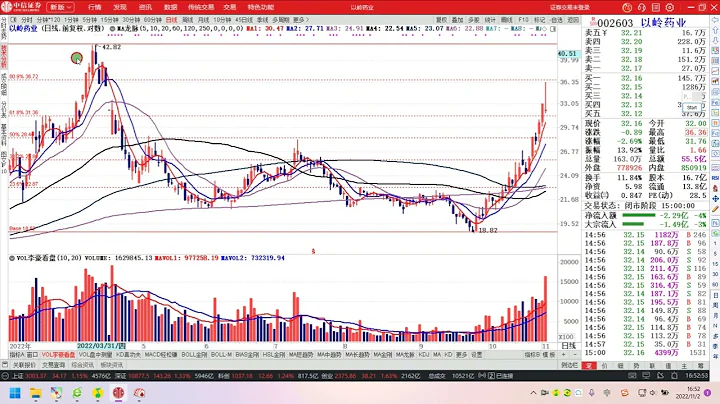720x404 pixels.
Task: Select the BOLL金刚 indicator tab
Action: coord(194,355)
